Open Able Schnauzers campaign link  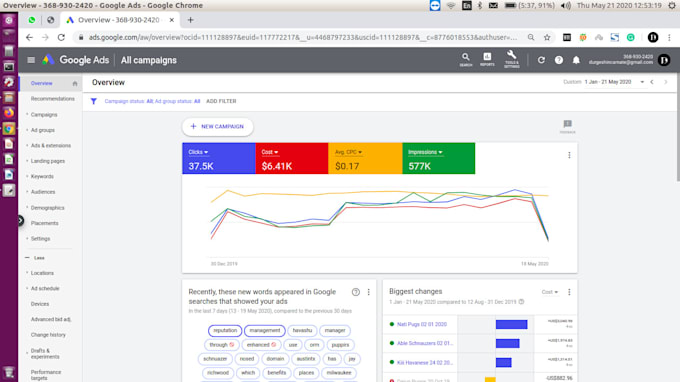pos(425,343)
